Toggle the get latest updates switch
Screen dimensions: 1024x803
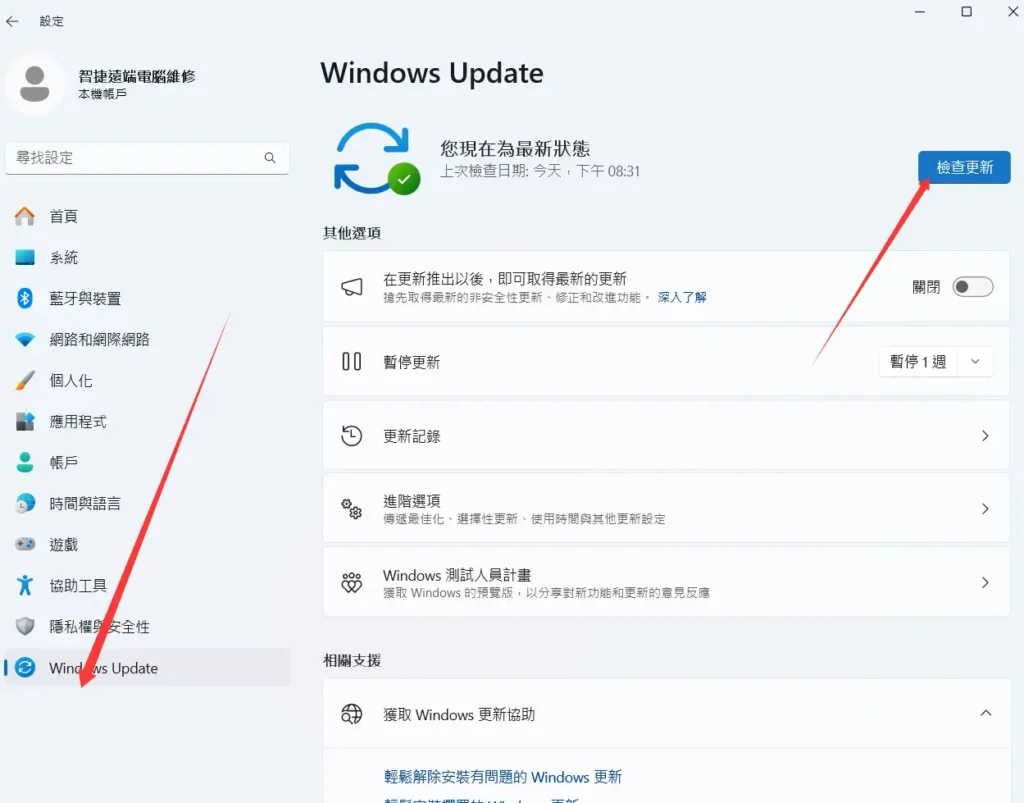[972, 287]
